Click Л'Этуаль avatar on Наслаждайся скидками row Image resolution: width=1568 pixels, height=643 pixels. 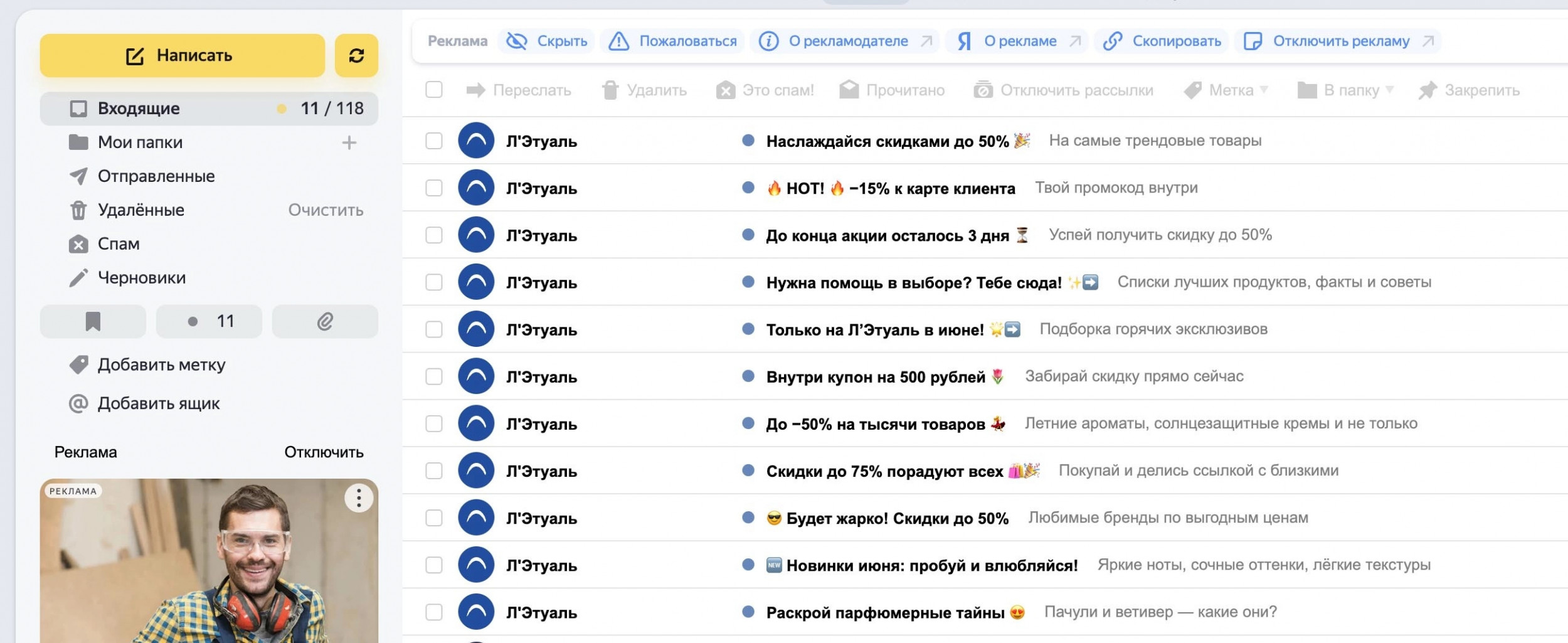[x=476, y=141]
